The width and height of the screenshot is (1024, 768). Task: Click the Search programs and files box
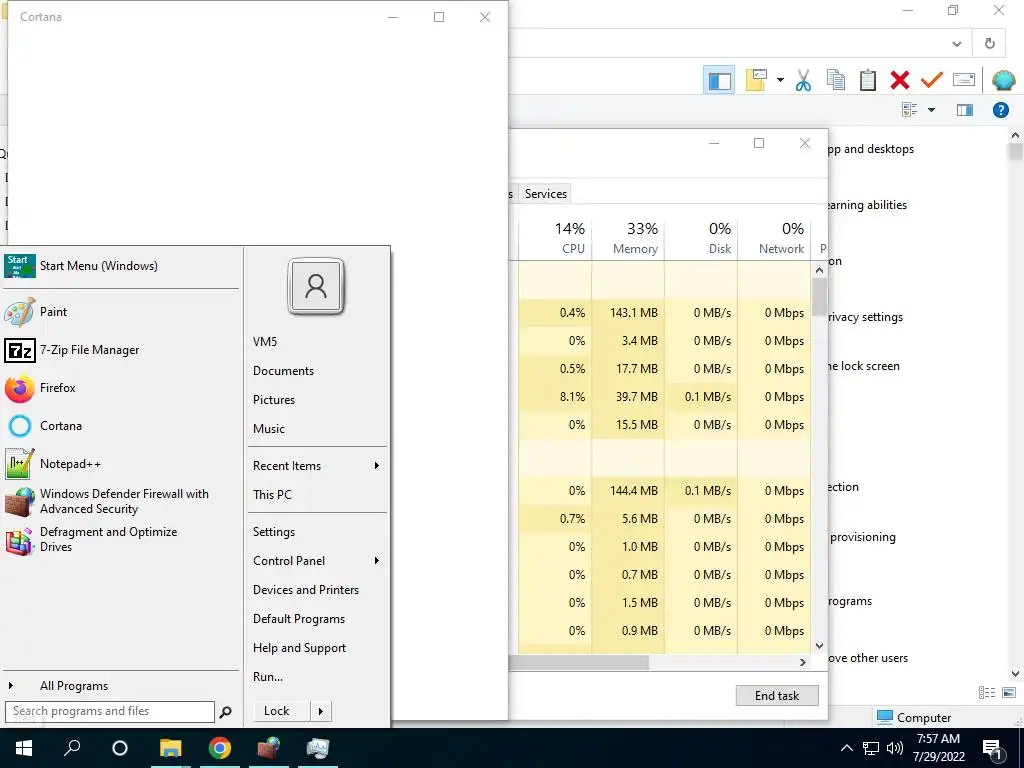[110, 712]
